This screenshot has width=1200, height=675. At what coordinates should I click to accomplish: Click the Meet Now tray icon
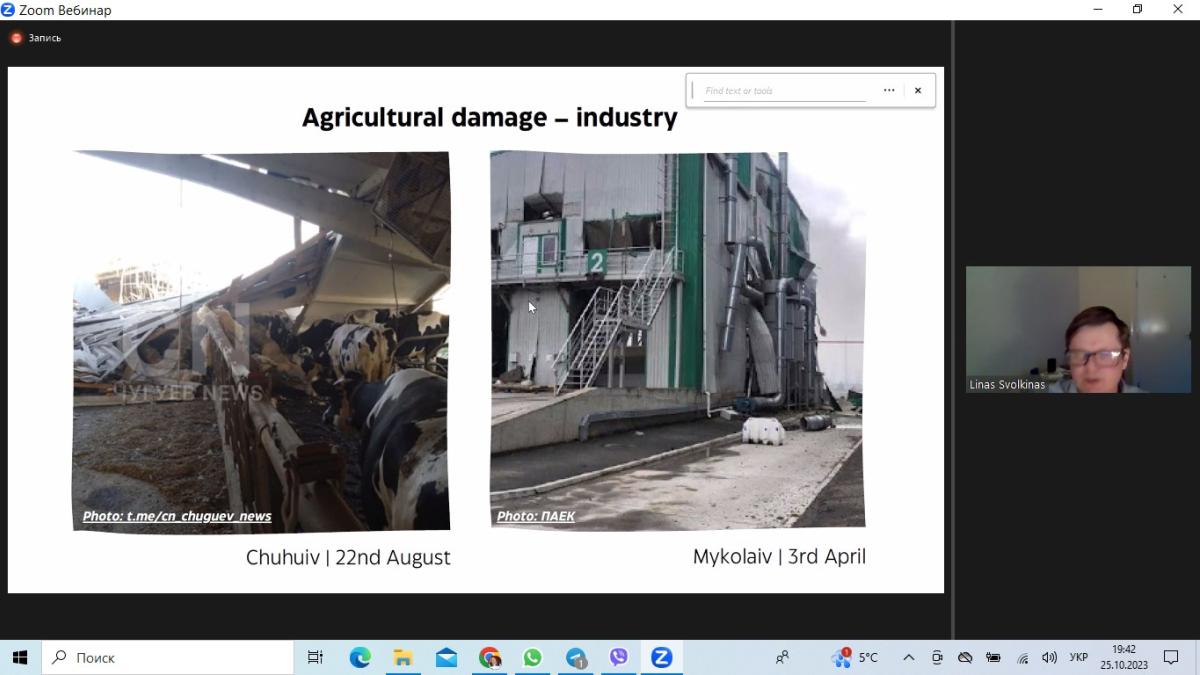click(937, 657)
